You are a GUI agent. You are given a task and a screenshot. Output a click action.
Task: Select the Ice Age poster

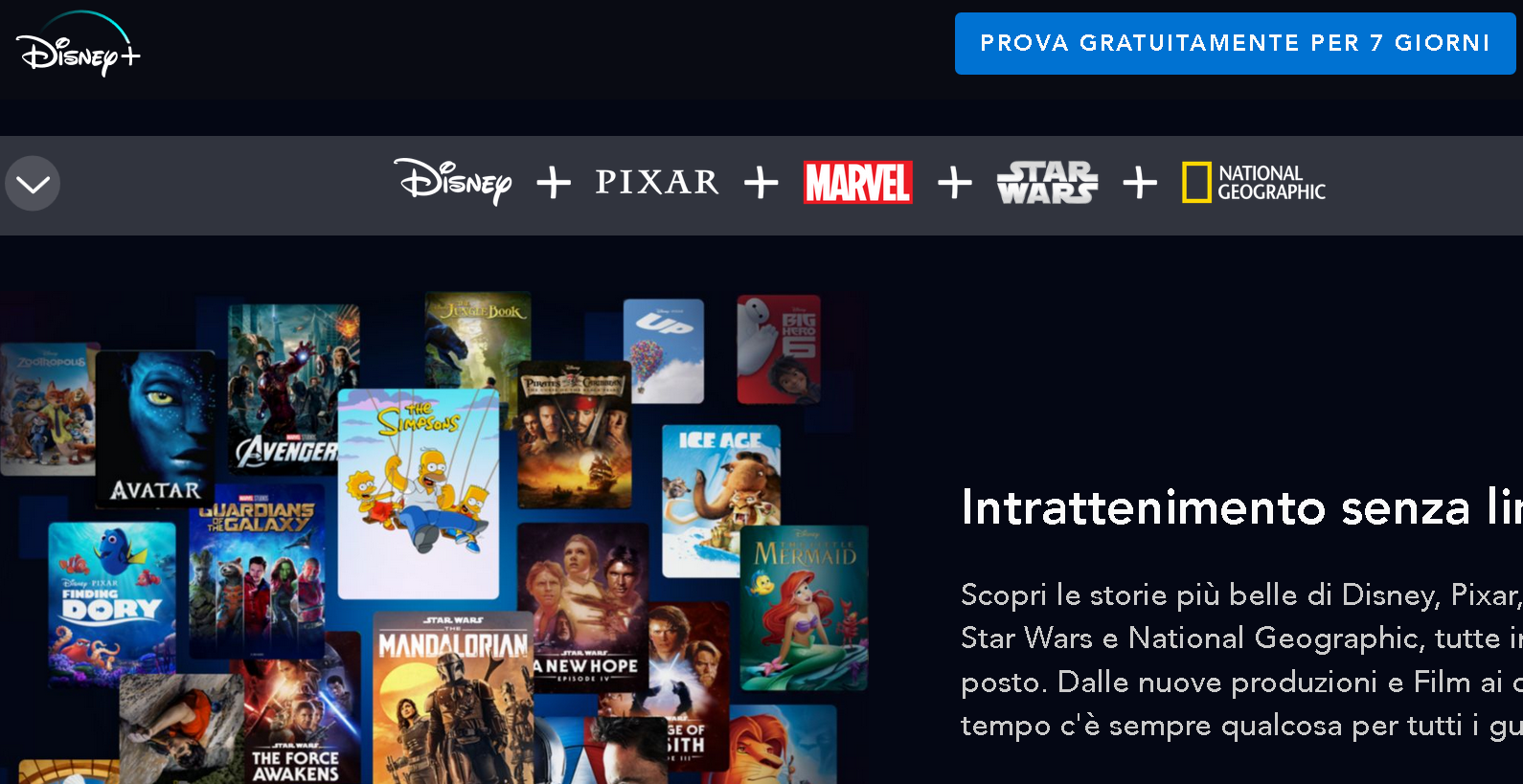coord(720,500)
